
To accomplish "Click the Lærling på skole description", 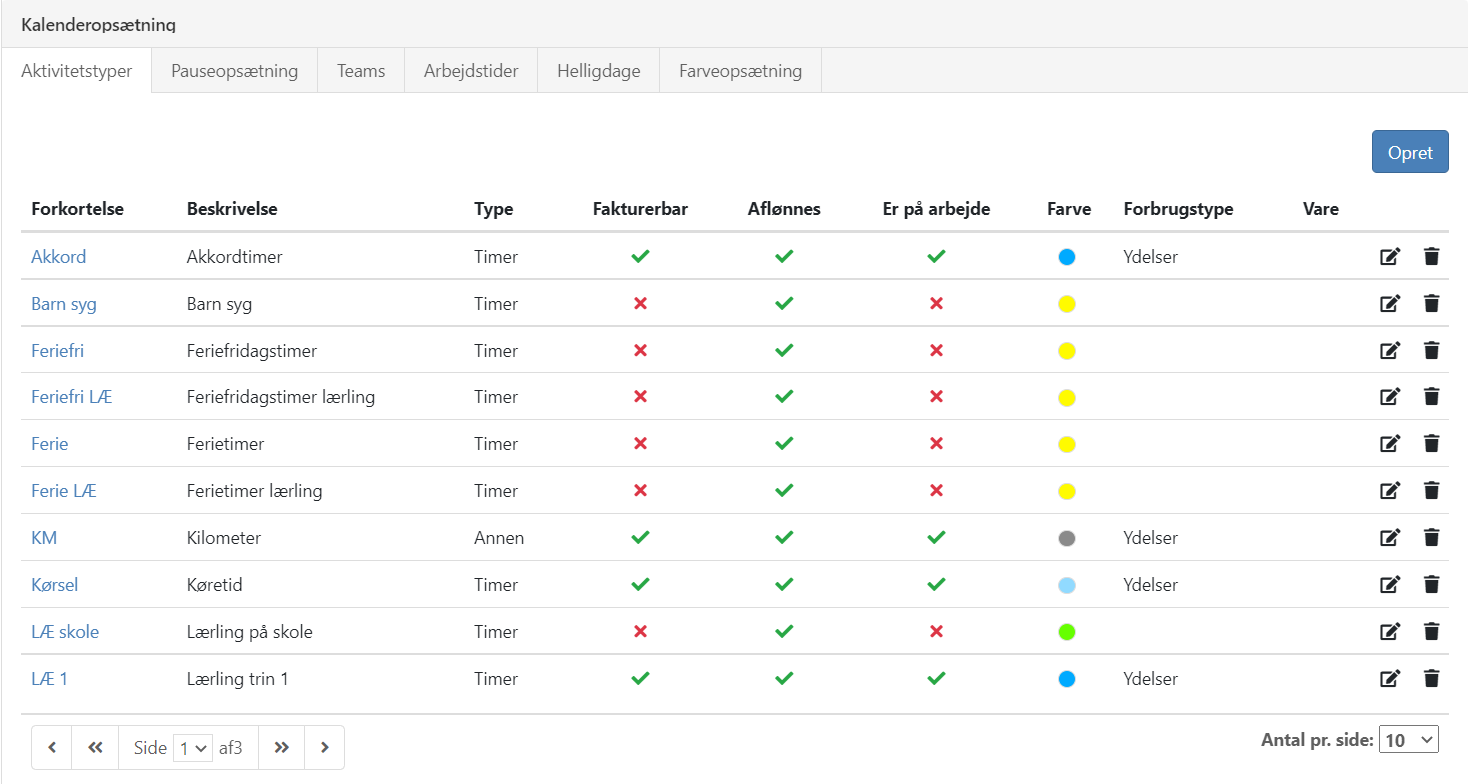I will click(250, 632).
